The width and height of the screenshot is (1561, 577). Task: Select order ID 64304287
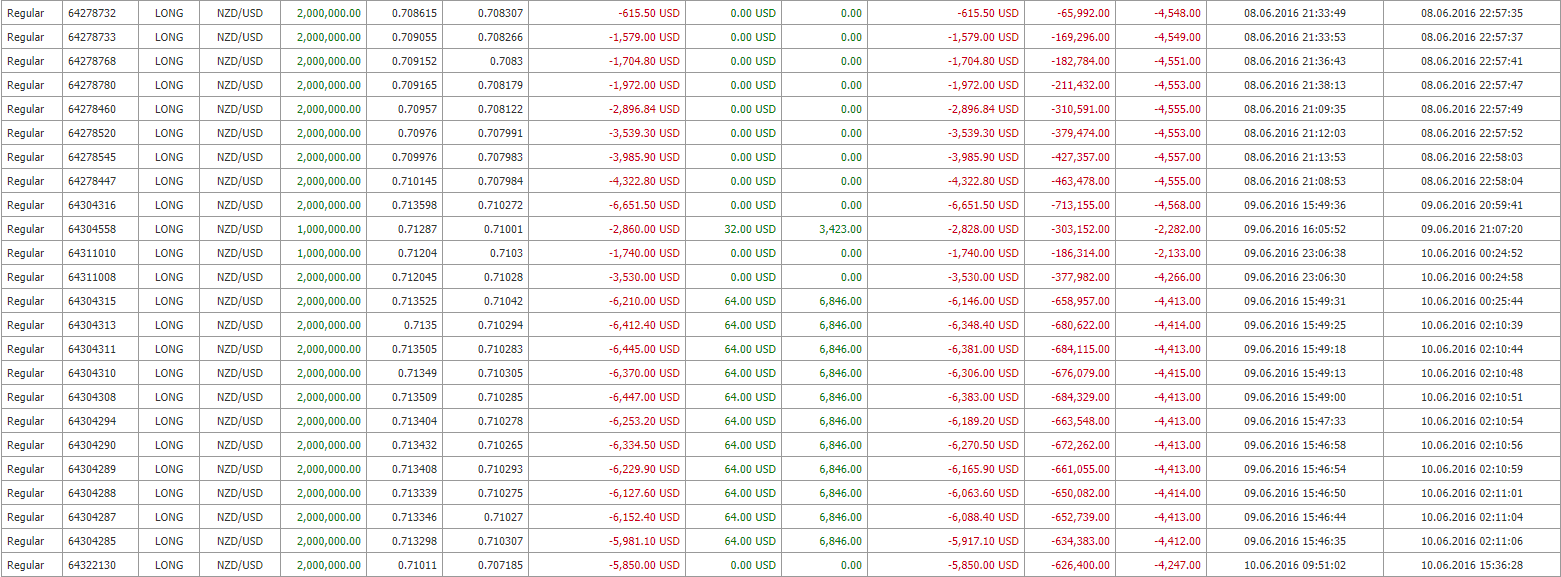[x=92, y=517]
